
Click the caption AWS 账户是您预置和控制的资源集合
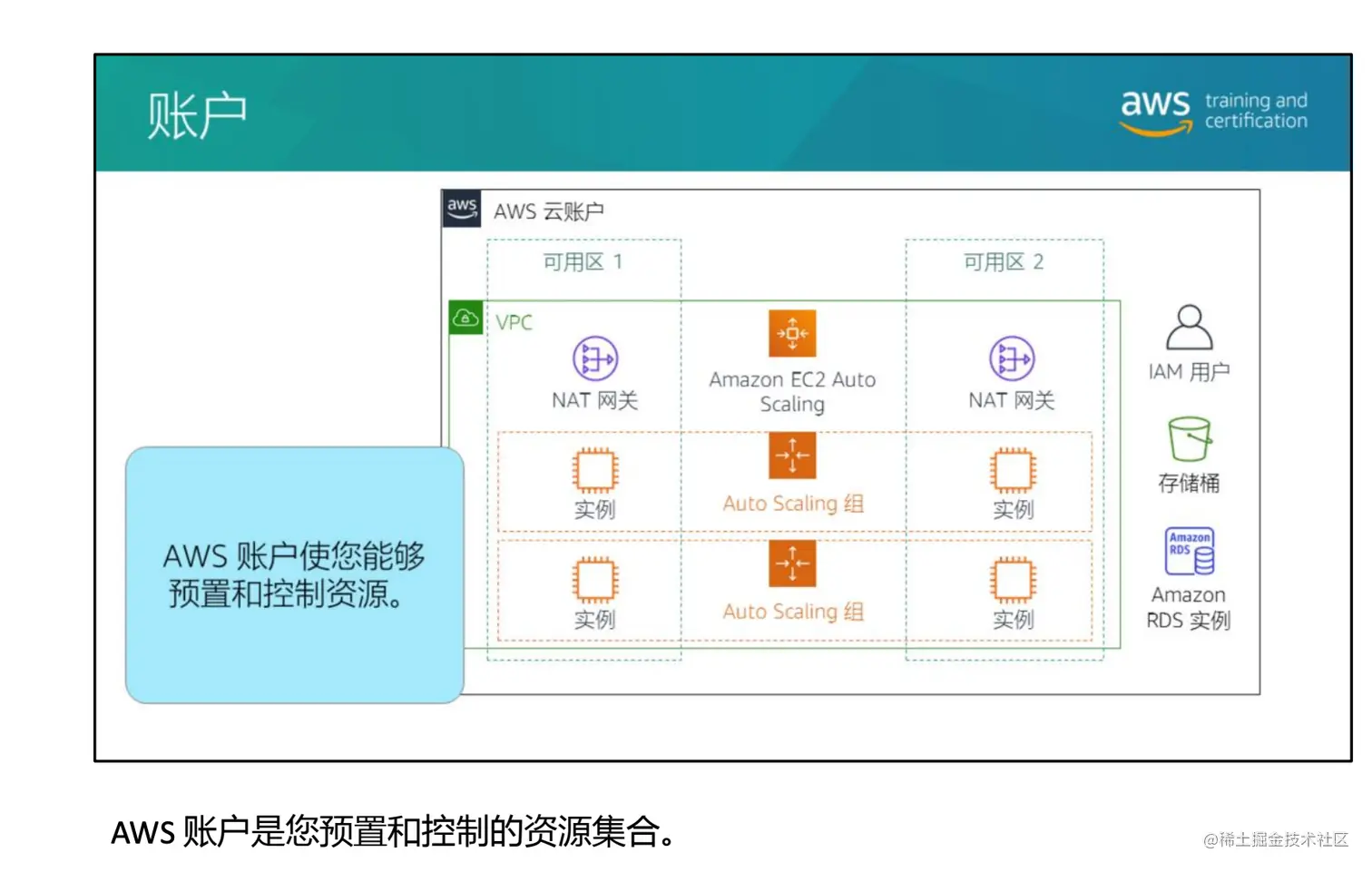[x=394, y=831]
